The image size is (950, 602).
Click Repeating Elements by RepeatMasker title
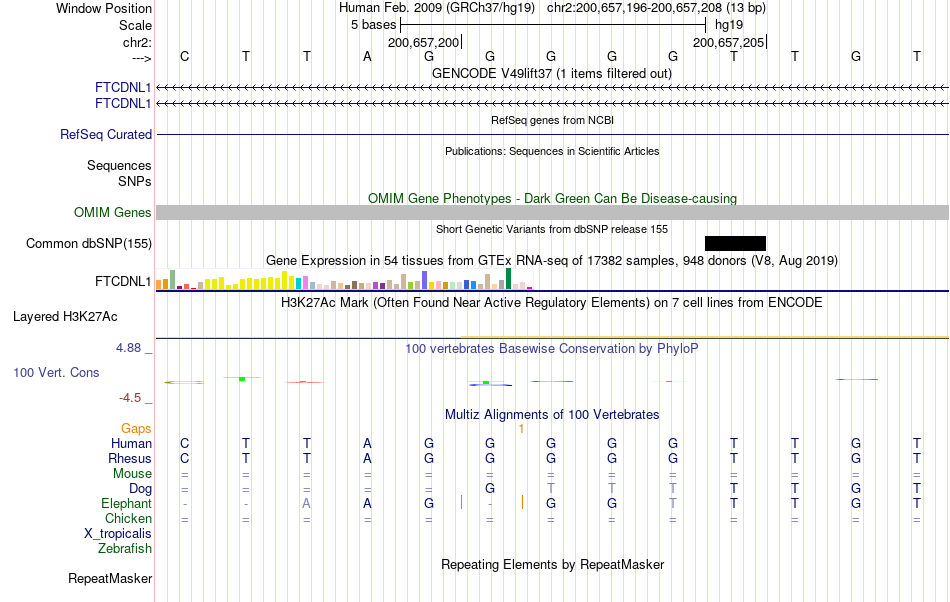click(x=552, y=564)
